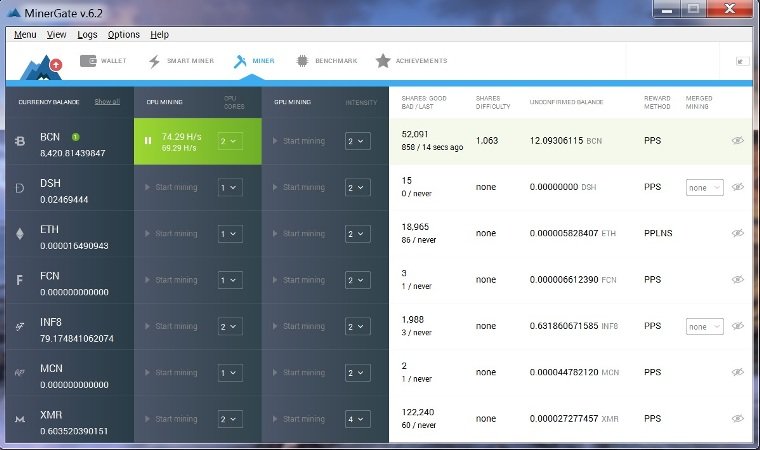The height and width of the screenshot is (450, 760).
Task: Toggle visibility of the XMR row
Action: [x=738, y=419]
